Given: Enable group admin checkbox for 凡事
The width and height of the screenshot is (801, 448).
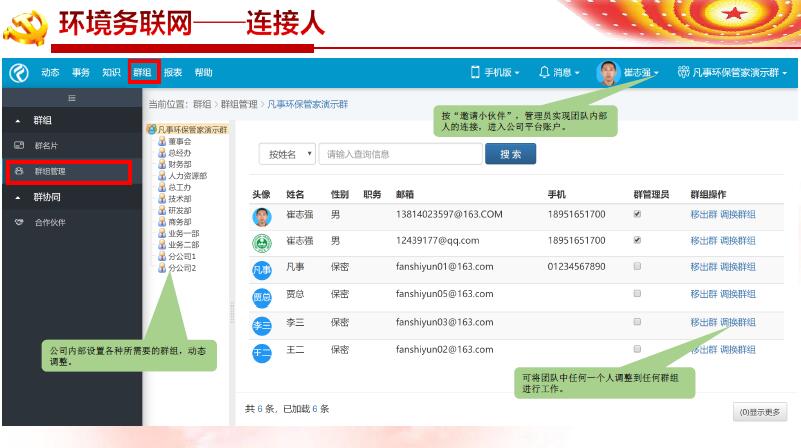Looking at the screenshot, I should click(637, 267).
